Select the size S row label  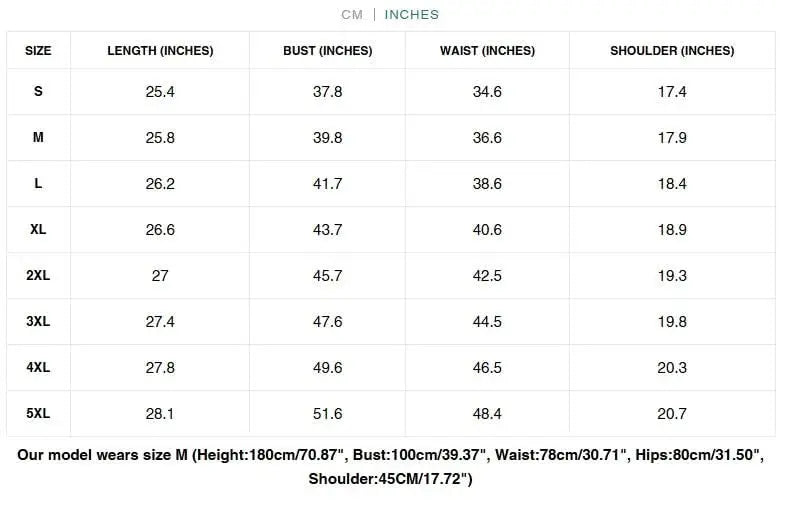point(38,92)
